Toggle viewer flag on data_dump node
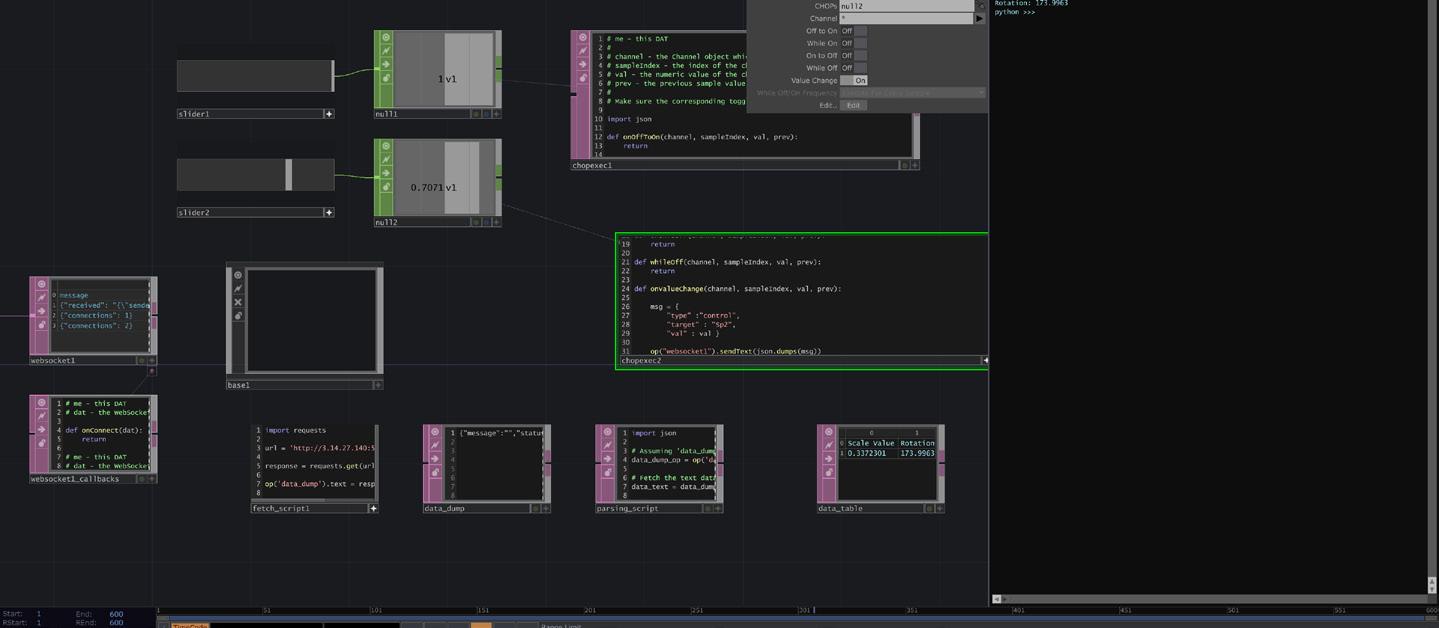The height and width of the screenshot is (628, 1439). (x=435, y=432)
